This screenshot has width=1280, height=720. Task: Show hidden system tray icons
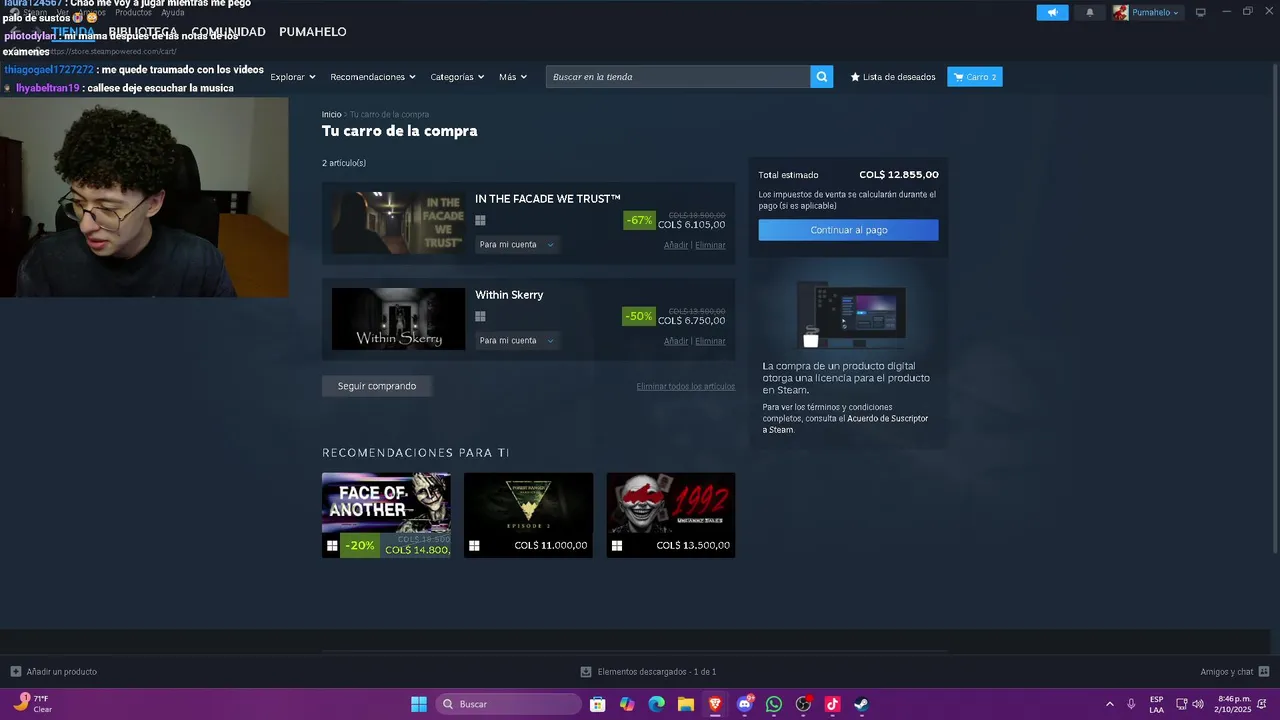(1109, 704)
